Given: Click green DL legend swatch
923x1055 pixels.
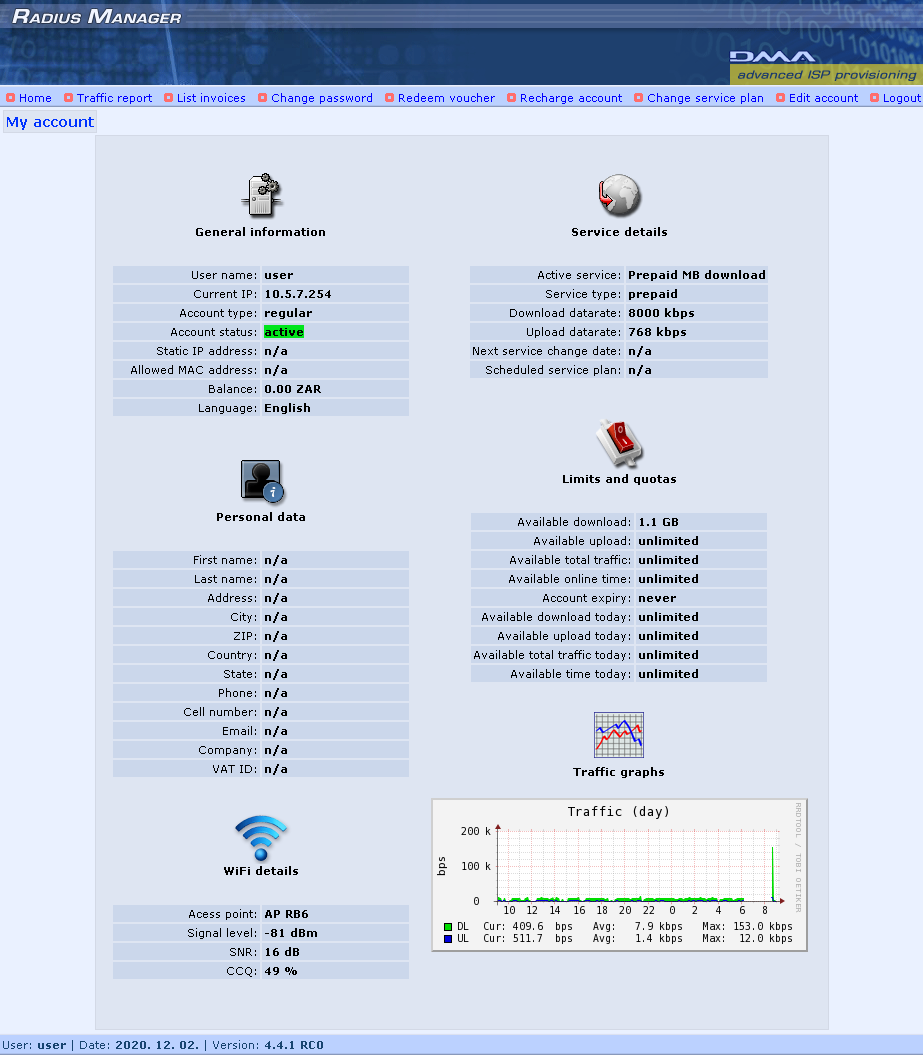Looking at the screenshot, I should 448,927.
